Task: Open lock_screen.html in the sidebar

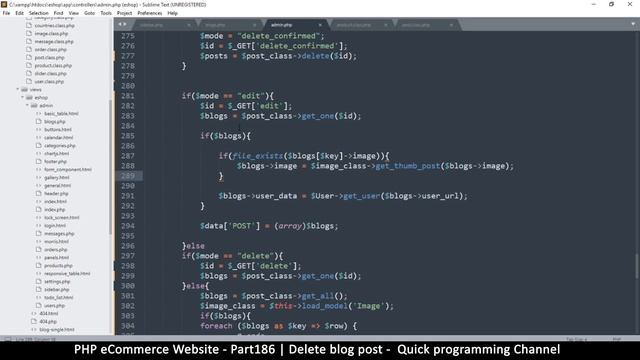Action: click(x=62, y=218)
